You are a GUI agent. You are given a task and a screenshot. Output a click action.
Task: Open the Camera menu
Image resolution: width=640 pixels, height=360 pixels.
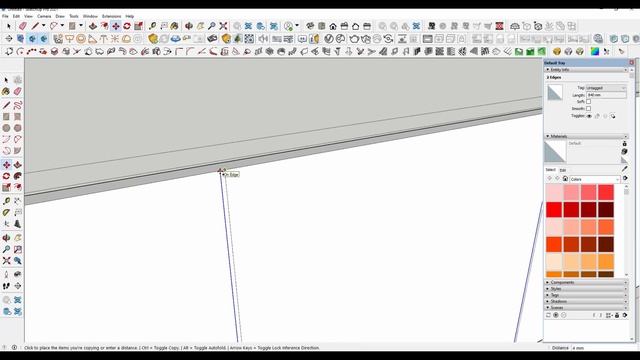(x=44, y=16)
